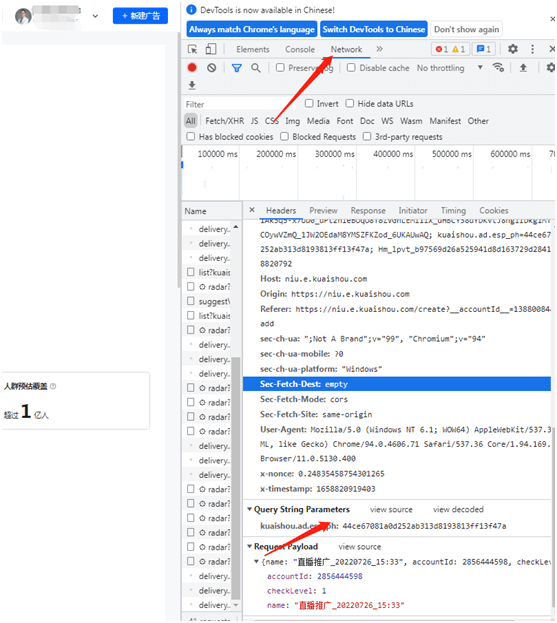Open the Response tab of request
The image size is (557, 623).
coord(368,211)
